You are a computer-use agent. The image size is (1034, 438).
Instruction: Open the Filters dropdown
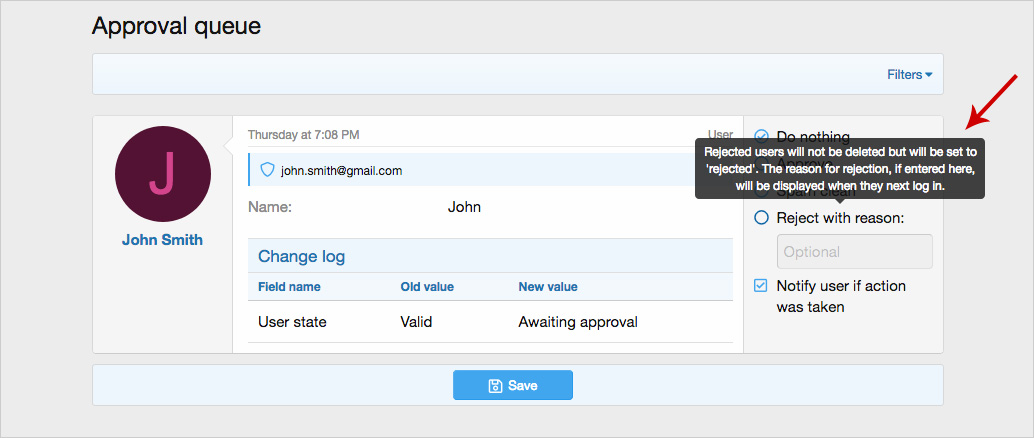coord(909,75)
